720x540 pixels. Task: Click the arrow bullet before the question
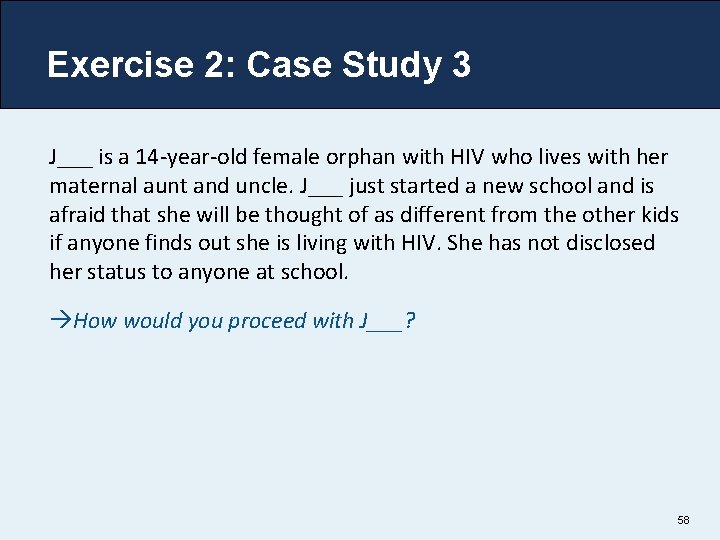61,321
